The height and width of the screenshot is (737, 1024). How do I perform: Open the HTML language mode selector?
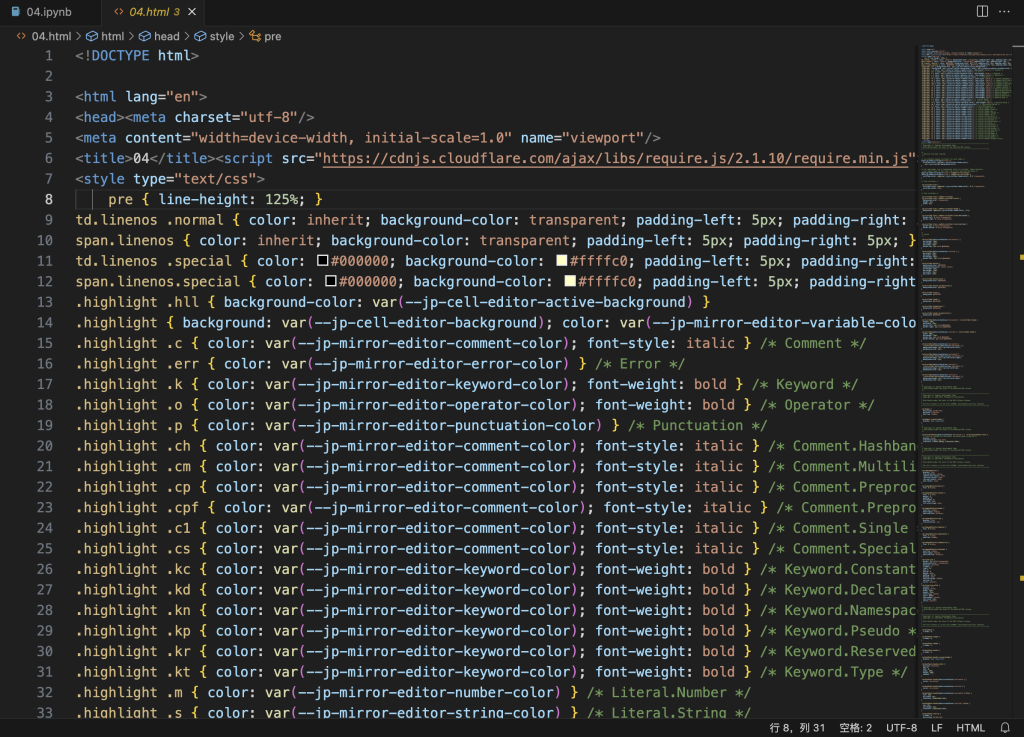[x=970, y=727]
